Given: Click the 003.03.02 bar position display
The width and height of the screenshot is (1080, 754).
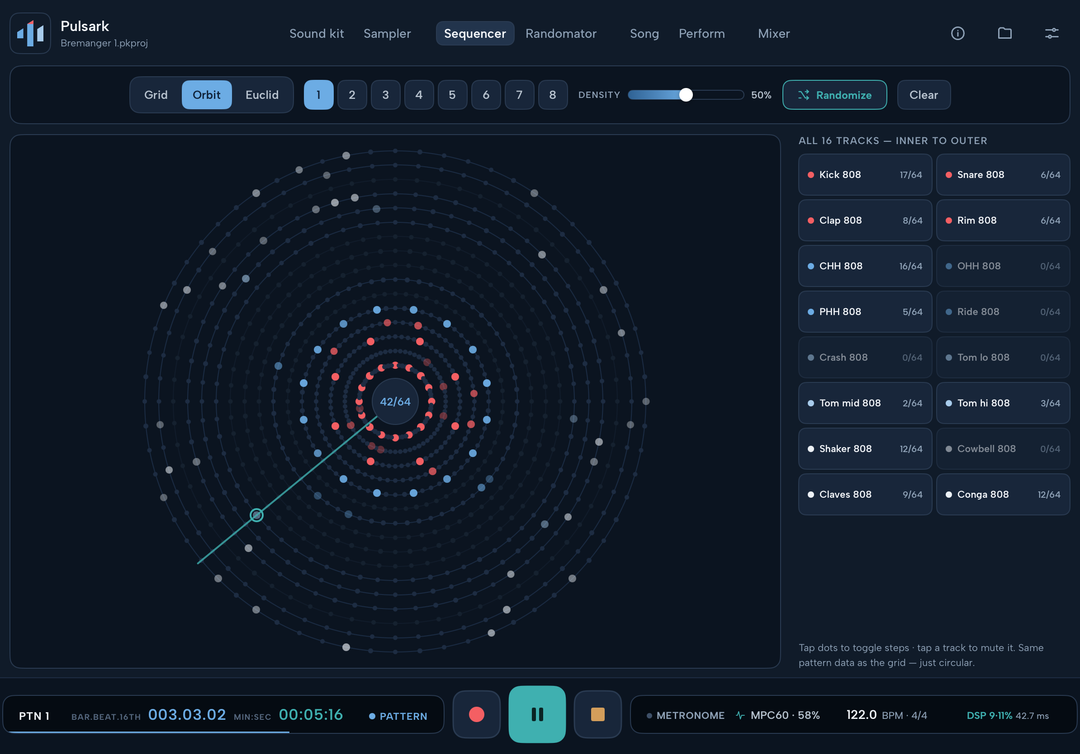Looking at the screenshot, I should coord(187,715).
